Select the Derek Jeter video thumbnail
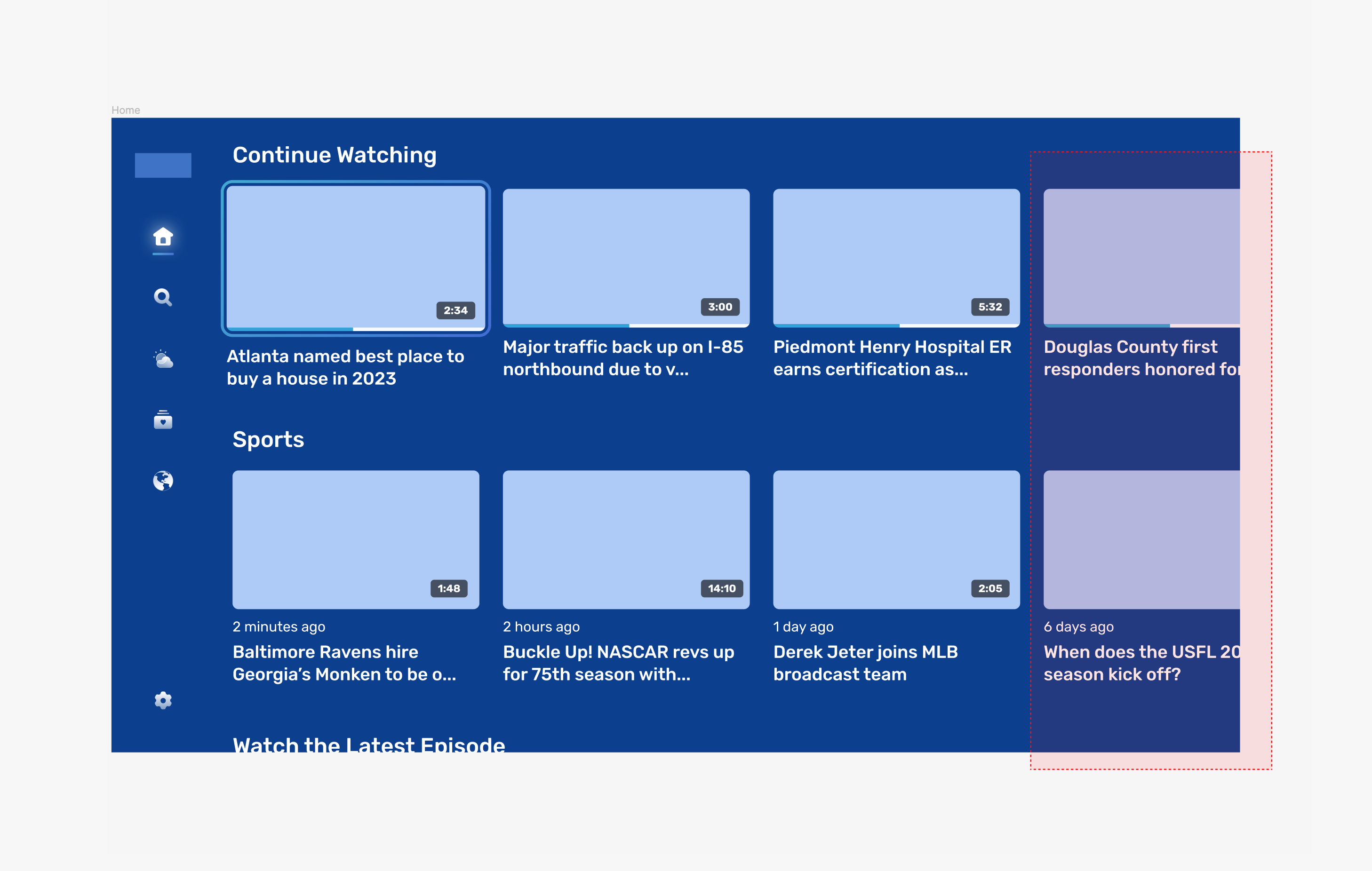 tap(896, 539)
